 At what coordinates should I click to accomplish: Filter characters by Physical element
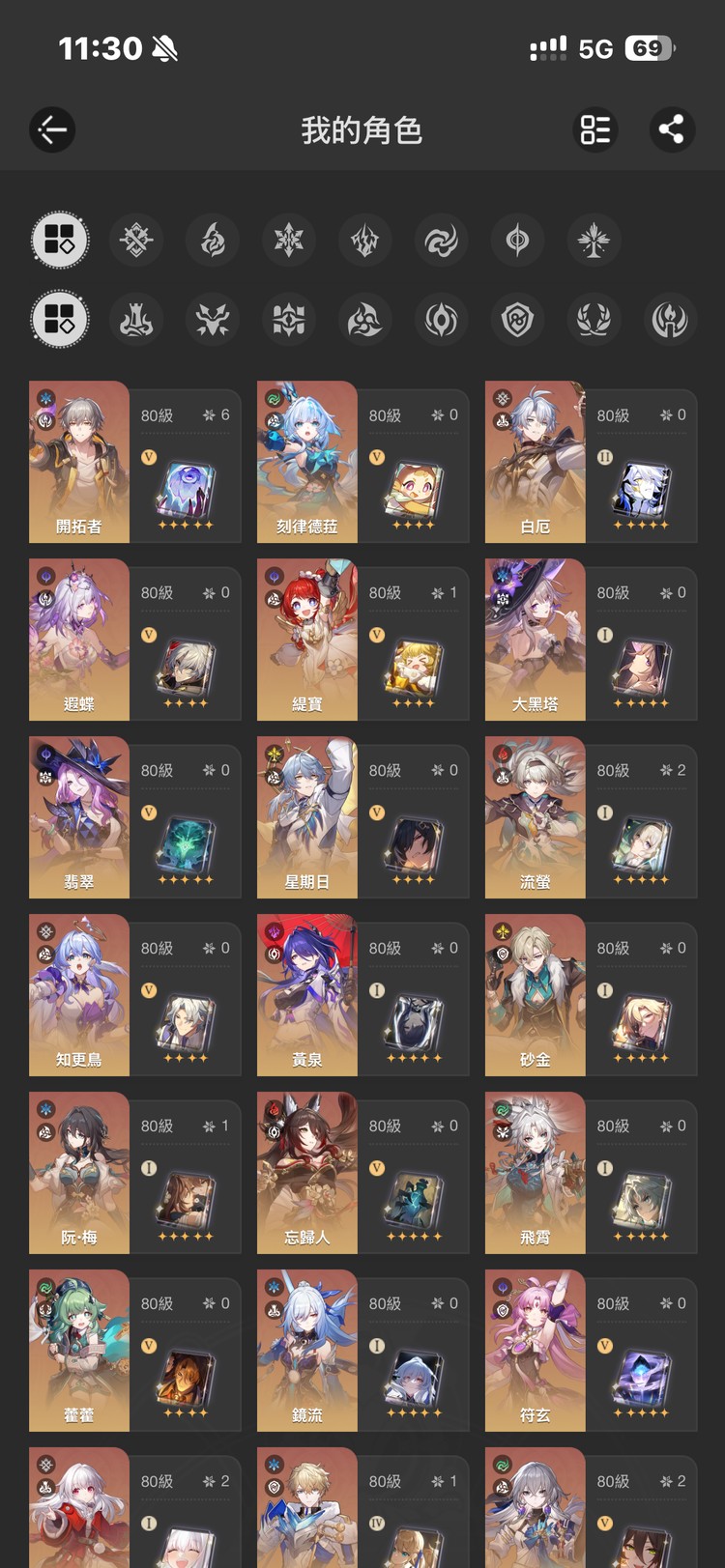pos(136,240)
